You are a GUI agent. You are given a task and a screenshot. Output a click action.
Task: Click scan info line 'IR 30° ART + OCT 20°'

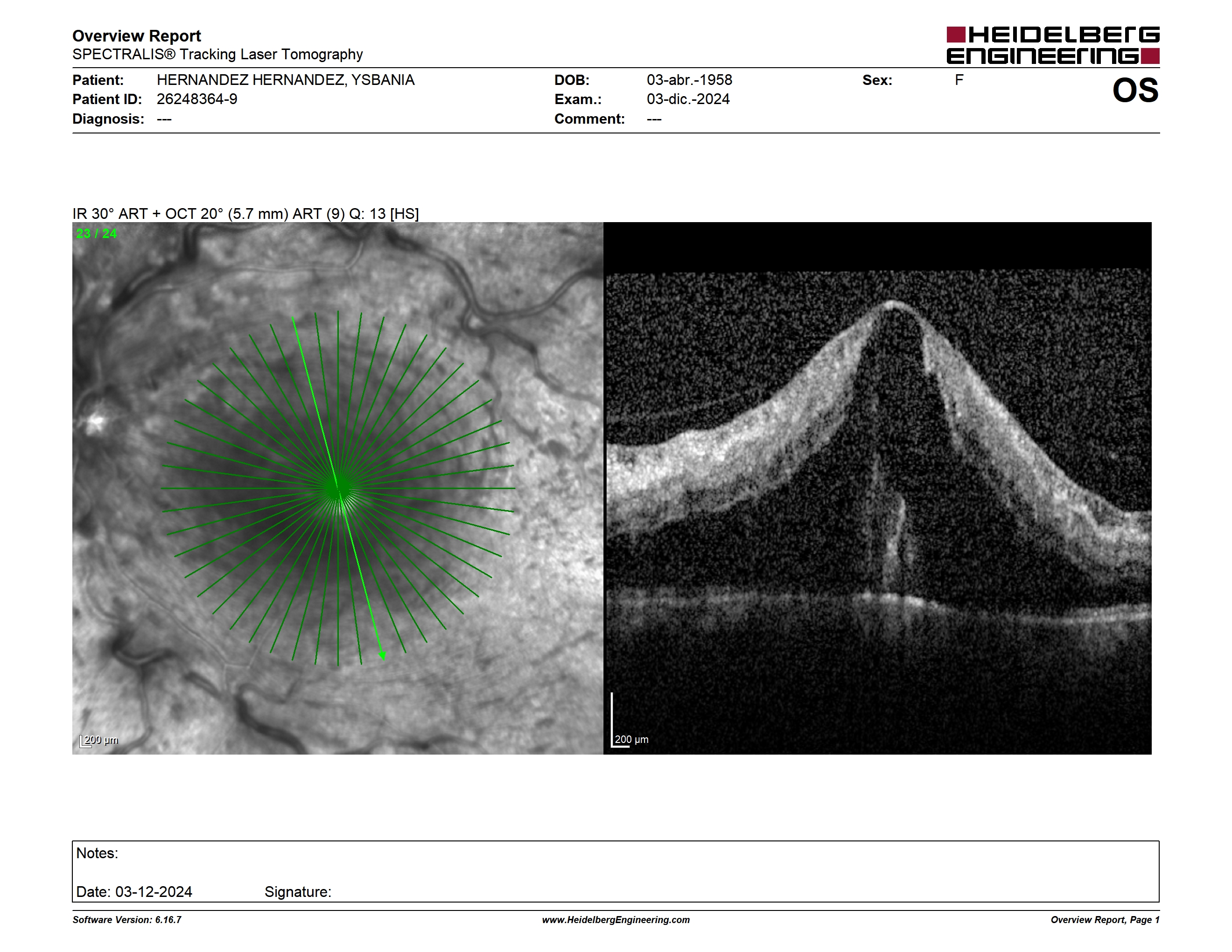click(x=245, y=214)
